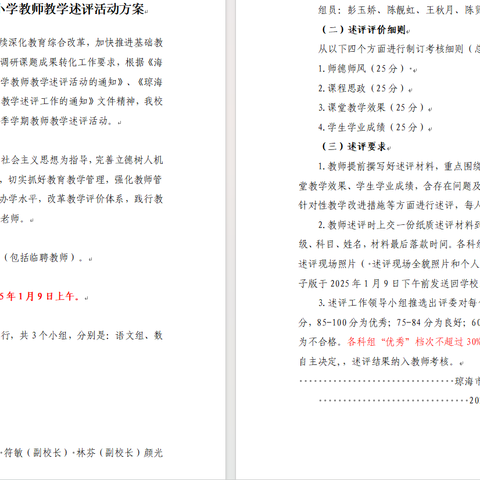This screenshot has width=480, height=480.
Task: Click line '级、科目、姓名，材料最后落款时间'
Action: pos(389,244)
